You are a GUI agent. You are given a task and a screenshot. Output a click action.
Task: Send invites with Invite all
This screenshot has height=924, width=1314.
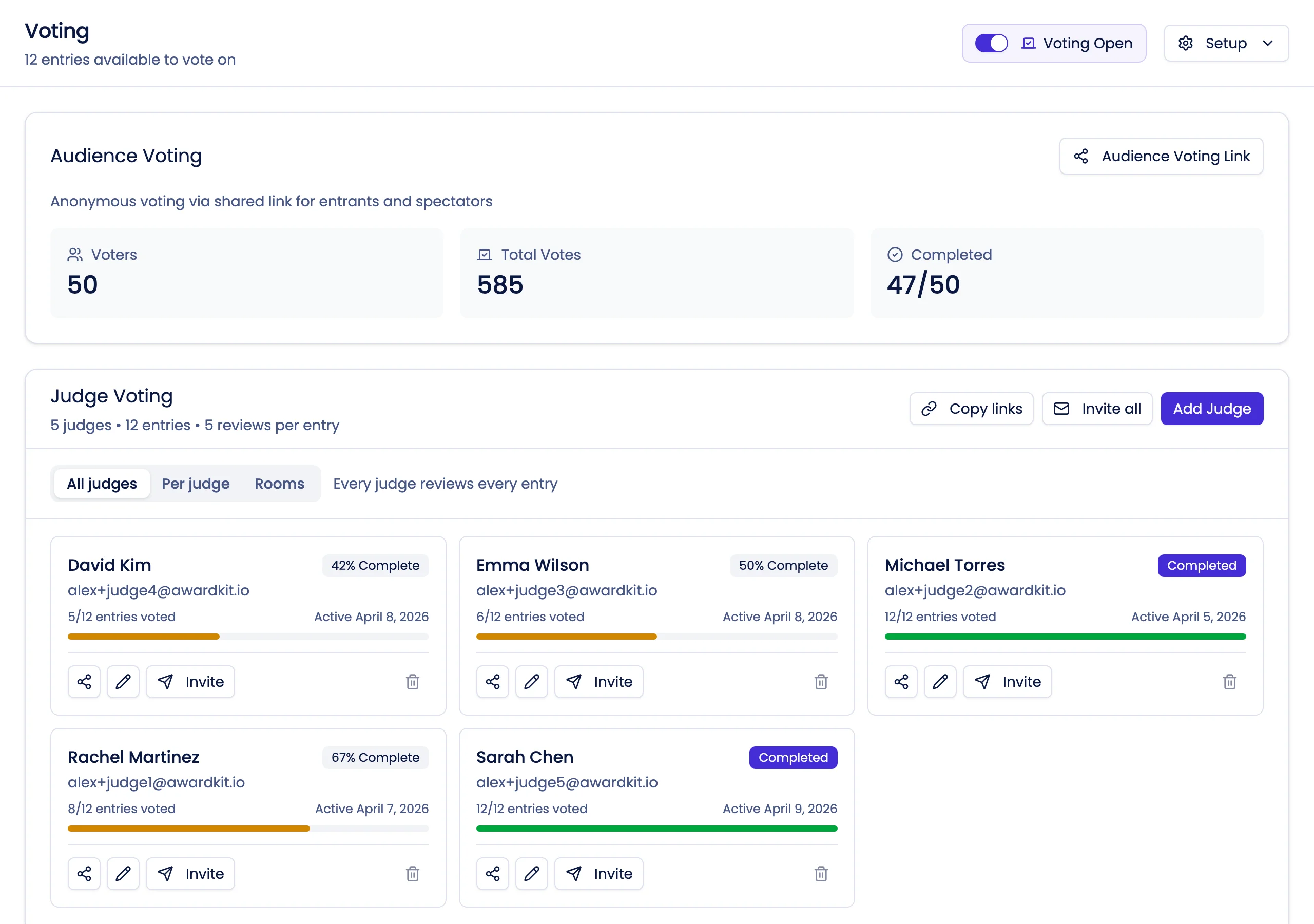1096,408
